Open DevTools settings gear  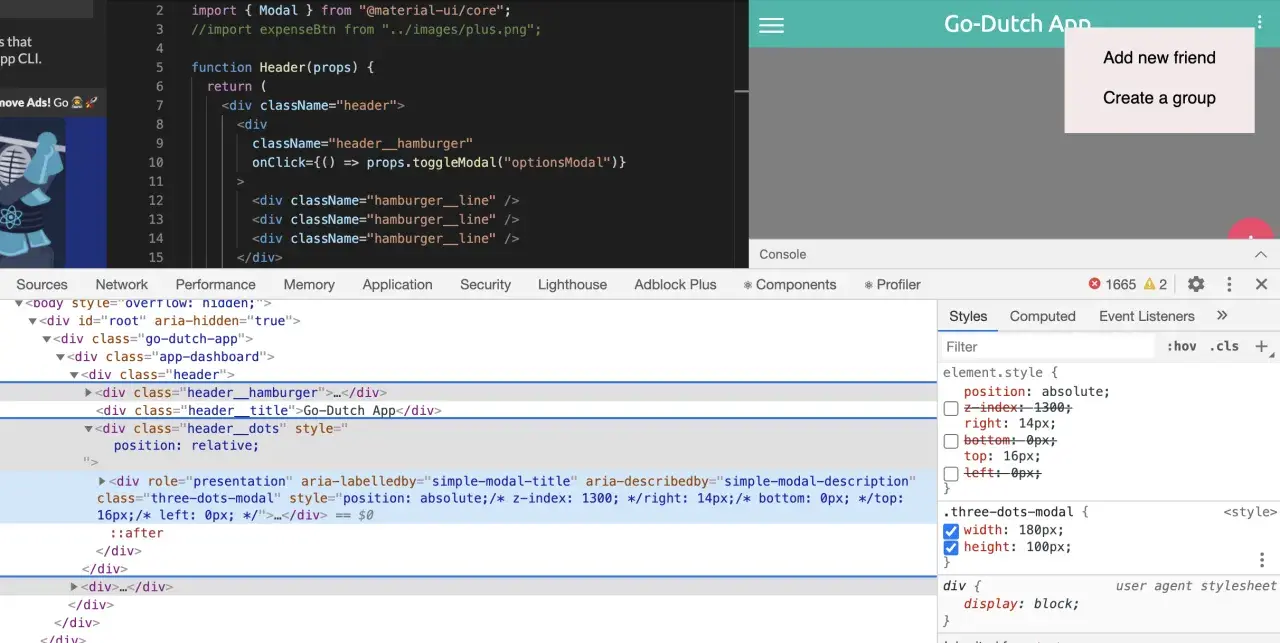tap(1196, 284)
